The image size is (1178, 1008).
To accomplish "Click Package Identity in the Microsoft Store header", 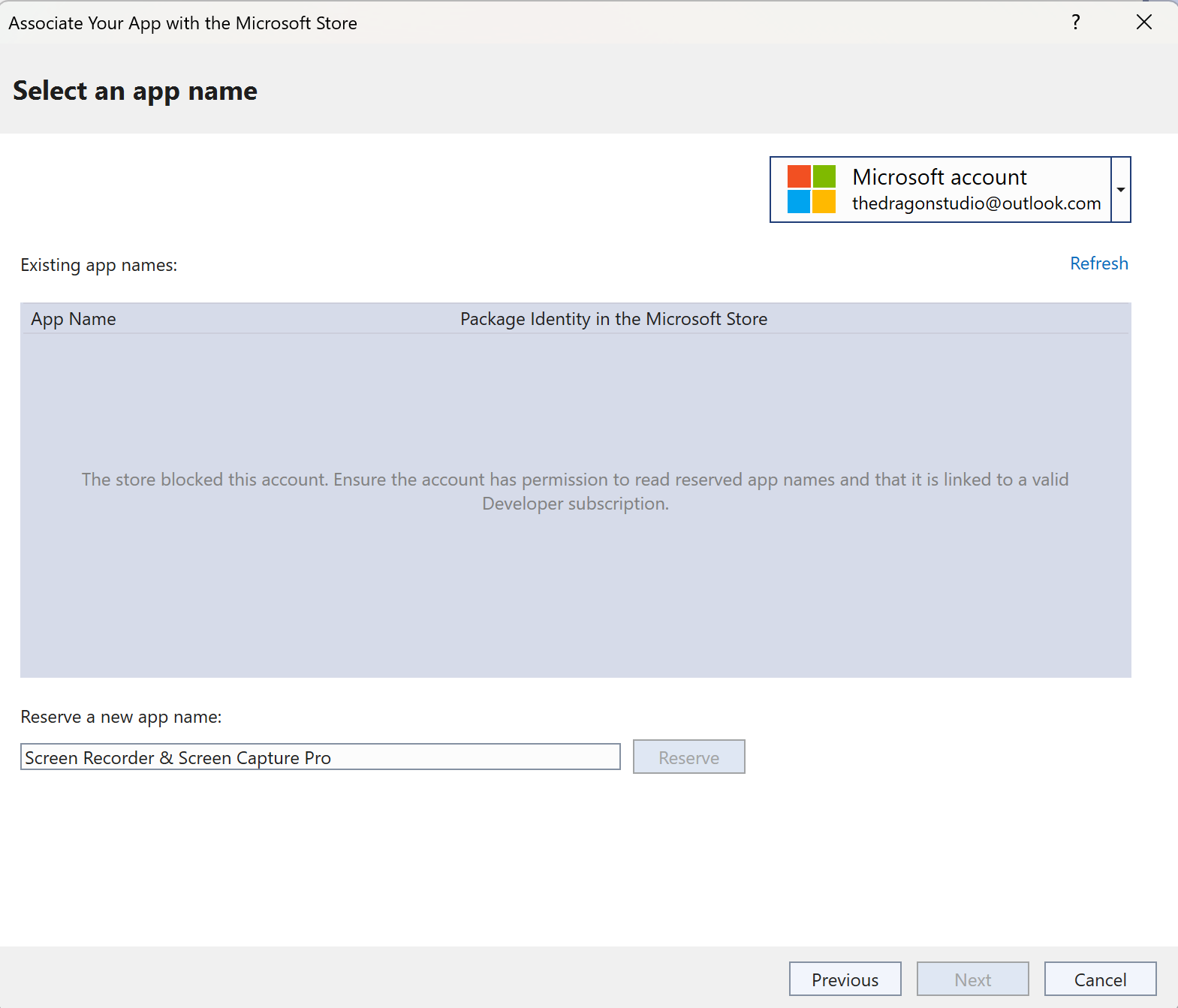I will [613, 319].
